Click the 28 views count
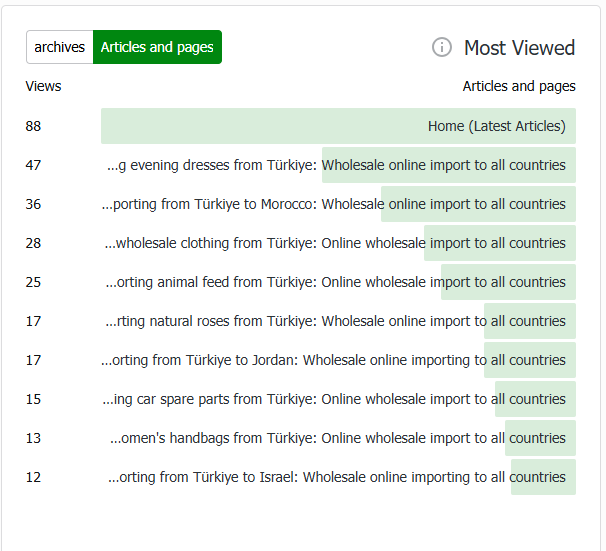The image size is (606, 551). [x=33, y=243]
